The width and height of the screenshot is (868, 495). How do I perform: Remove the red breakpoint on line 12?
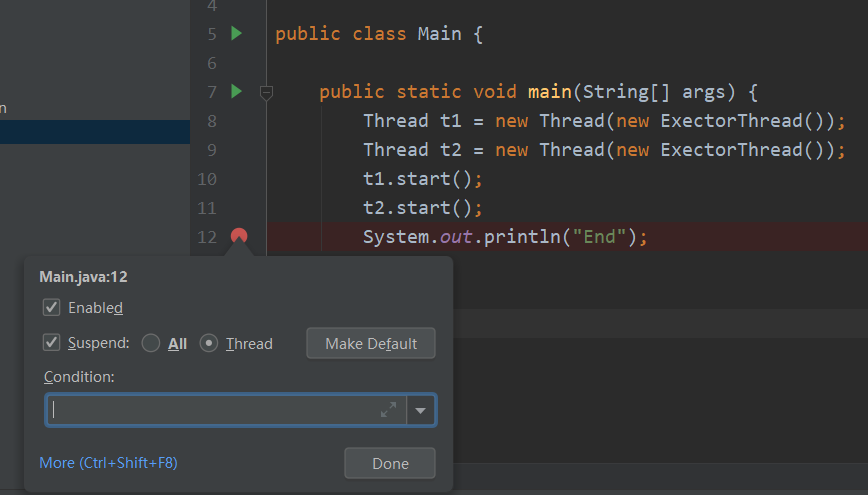tap(239, 236)
